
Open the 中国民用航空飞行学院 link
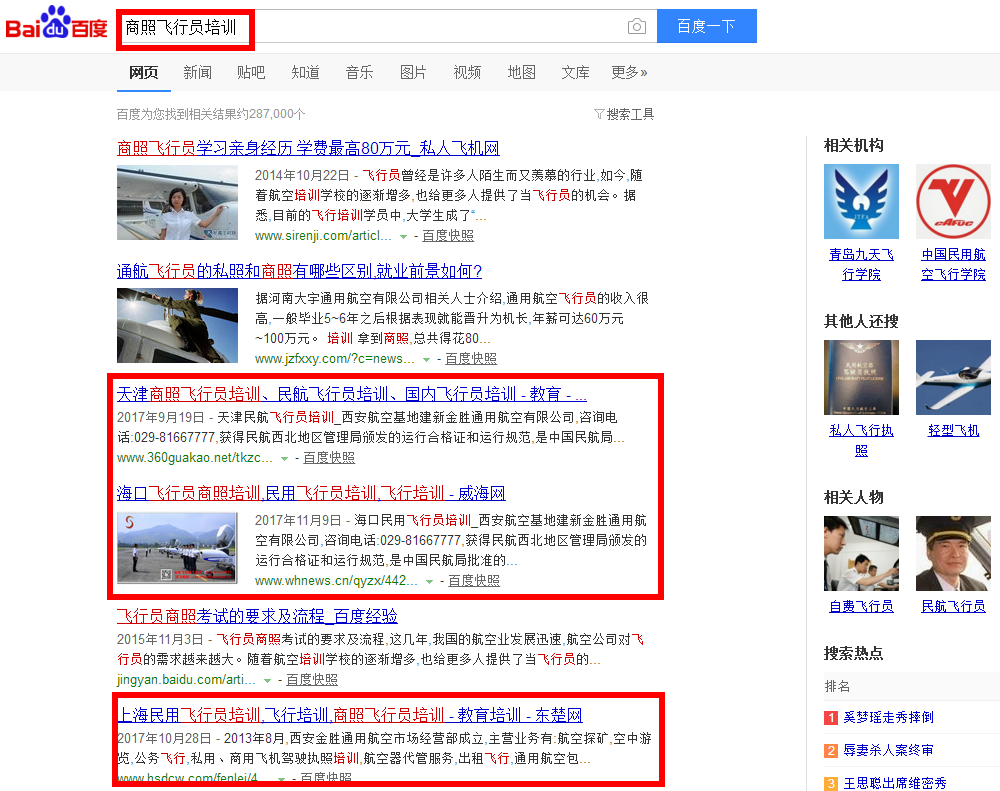pyautogui.click(x=953, y=264)
